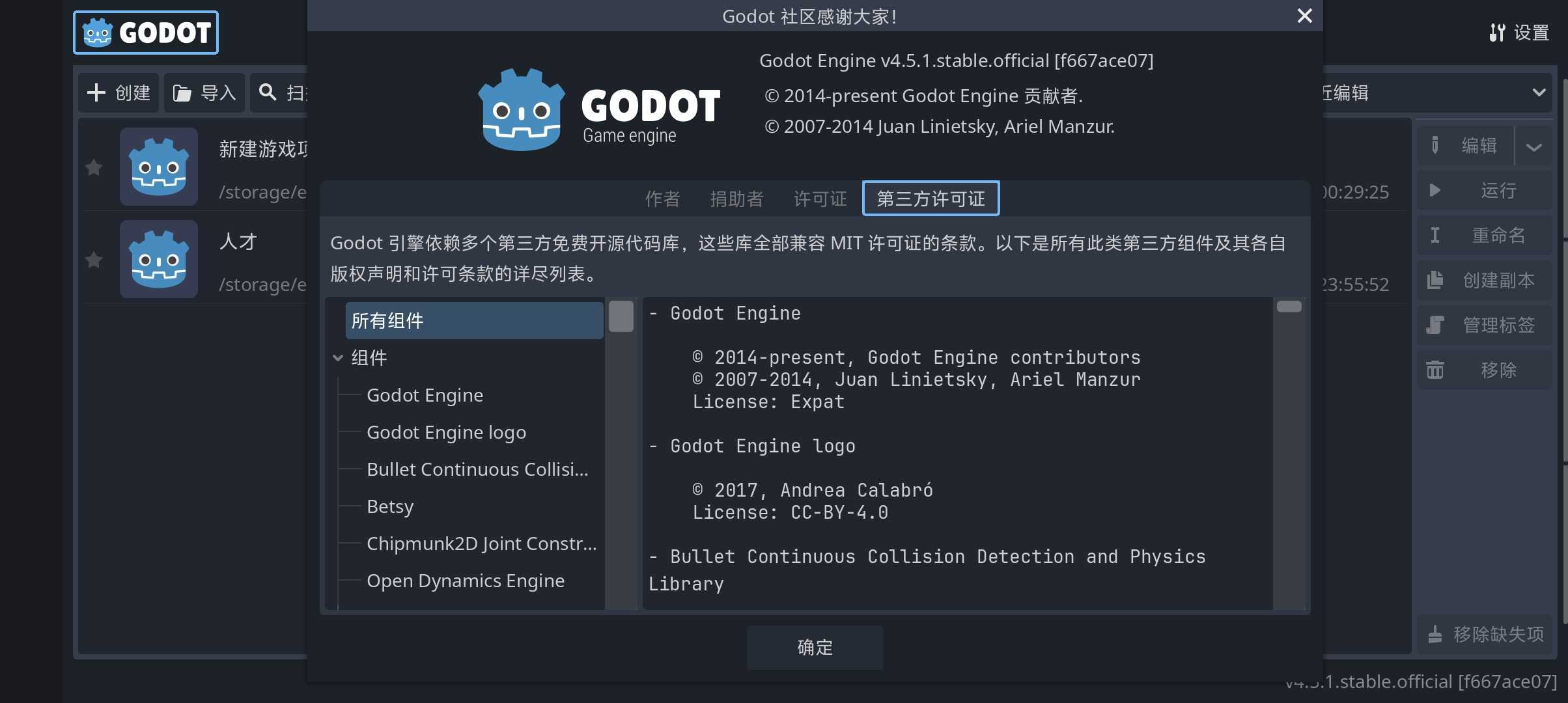The height and width of the screenshot is (703, 1568).
Task: Click the duplicate icon 创建副本
Action: (1435, 281)
